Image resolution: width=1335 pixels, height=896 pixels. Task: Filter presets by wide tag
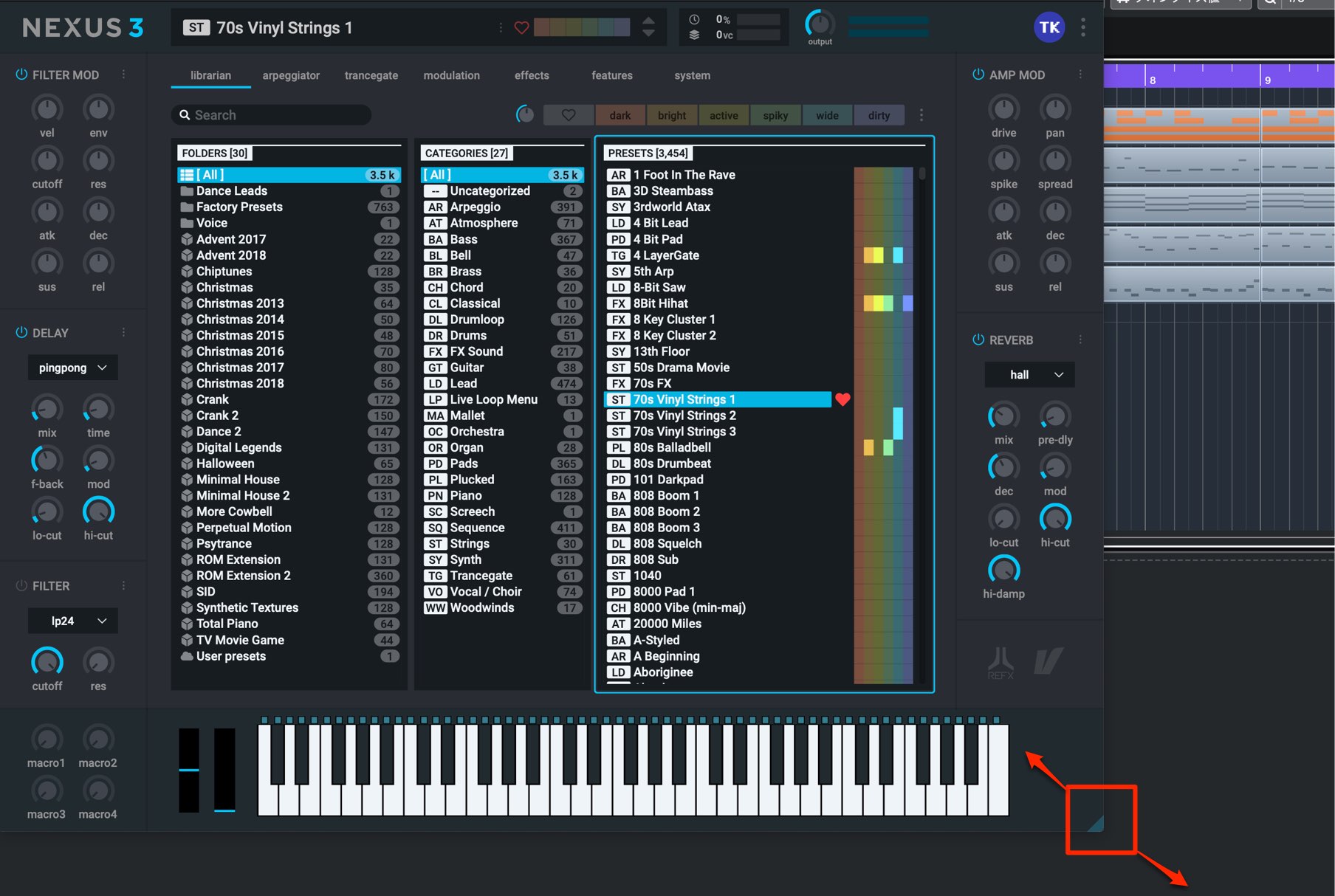[x=827, y=115]
